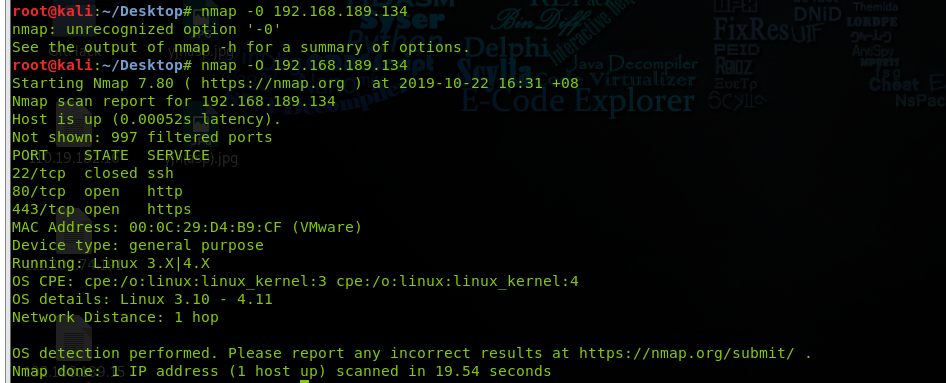
Task: Click the 'OS details: Linux 3.10 - 4.11' text
Action: point(142,299)
